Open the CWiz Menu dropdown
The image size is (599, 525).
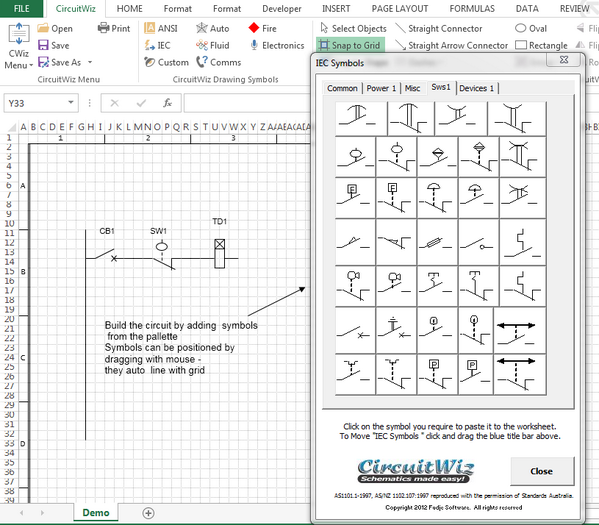pos(18,46)
